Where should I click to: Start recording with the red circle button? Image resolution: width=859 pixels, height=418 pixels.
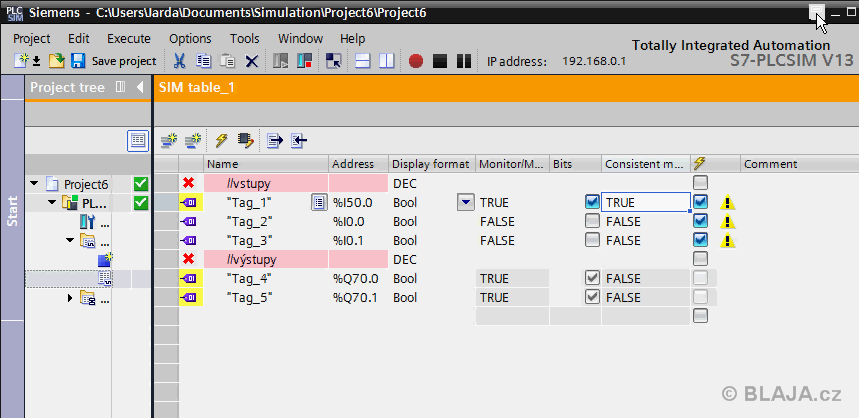tap(416, 61)
